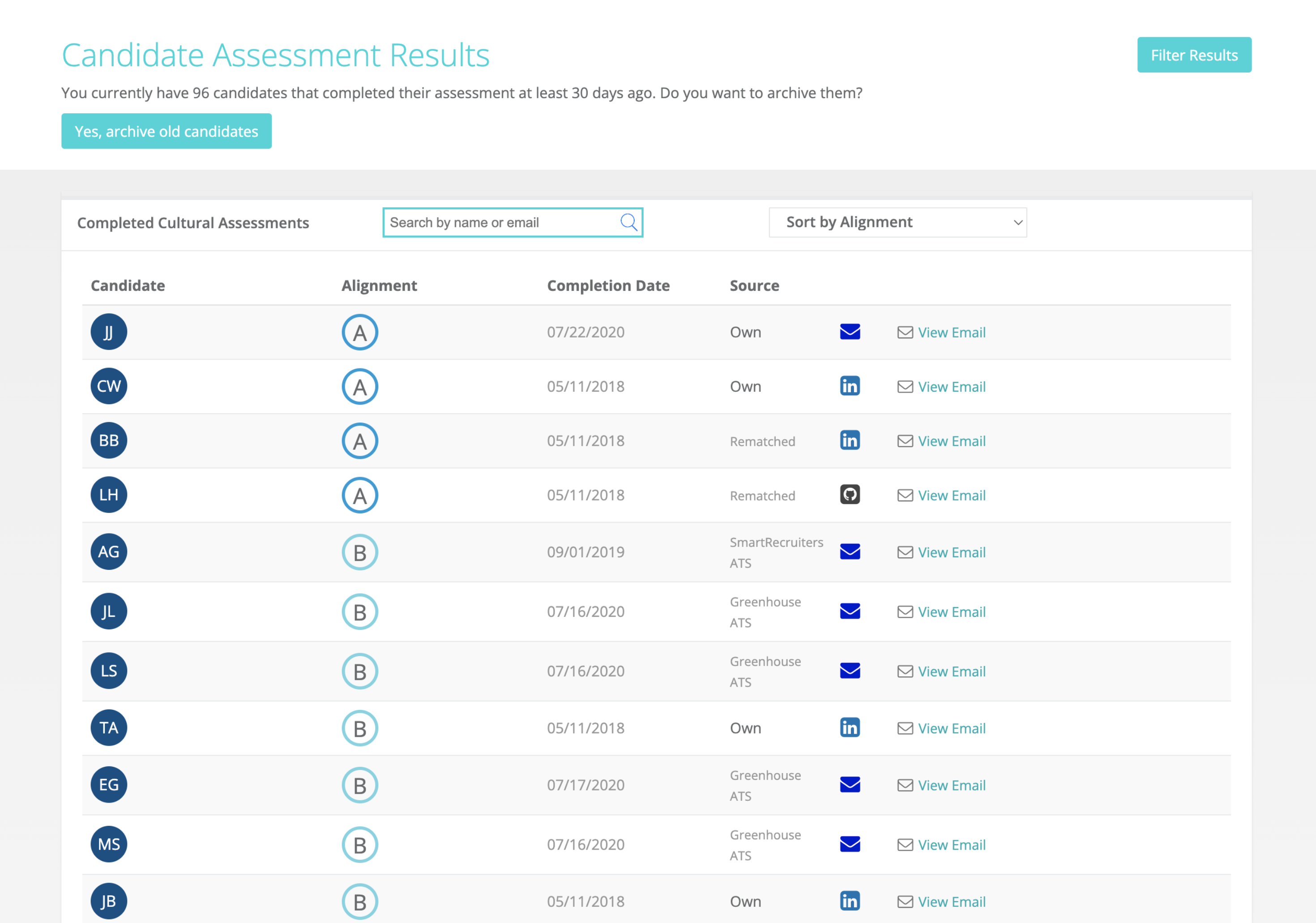Viewport: 1316px width, 923px height.
Task: Open the email source icon for candidate JJ
Action: point(850,331)
